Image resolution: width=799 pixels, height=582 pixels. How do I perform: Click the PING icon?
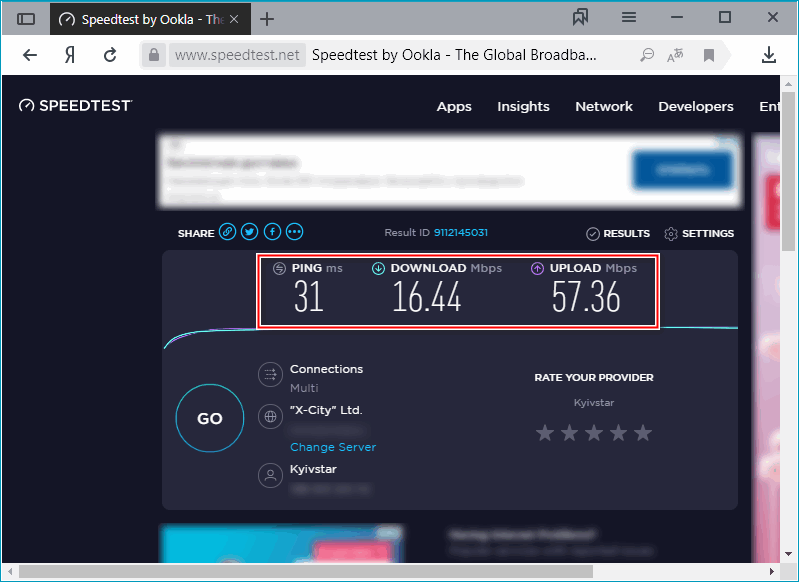[279, 268]
